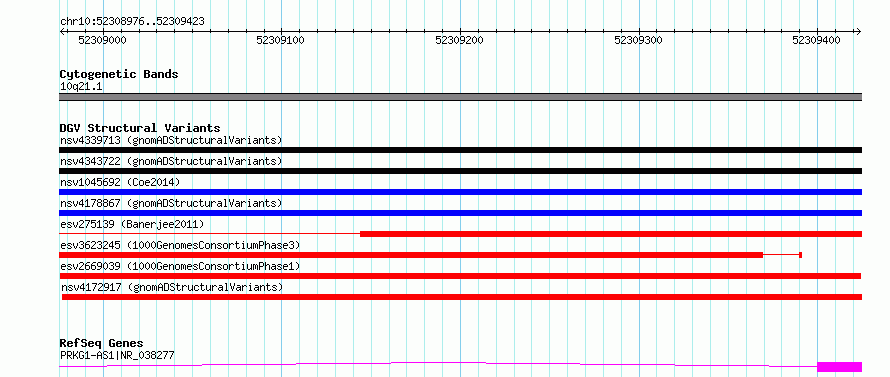890x377 pixels.
Task: Click ruler tick label 52309200
Action: [460, 40]
